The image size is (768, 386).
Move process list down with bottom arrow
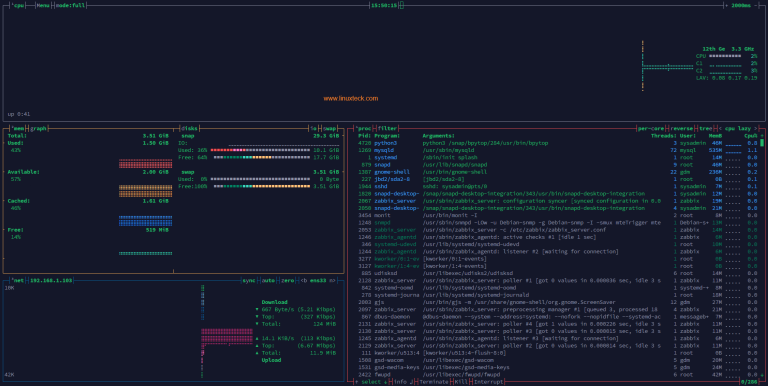[x=762, y=375]
